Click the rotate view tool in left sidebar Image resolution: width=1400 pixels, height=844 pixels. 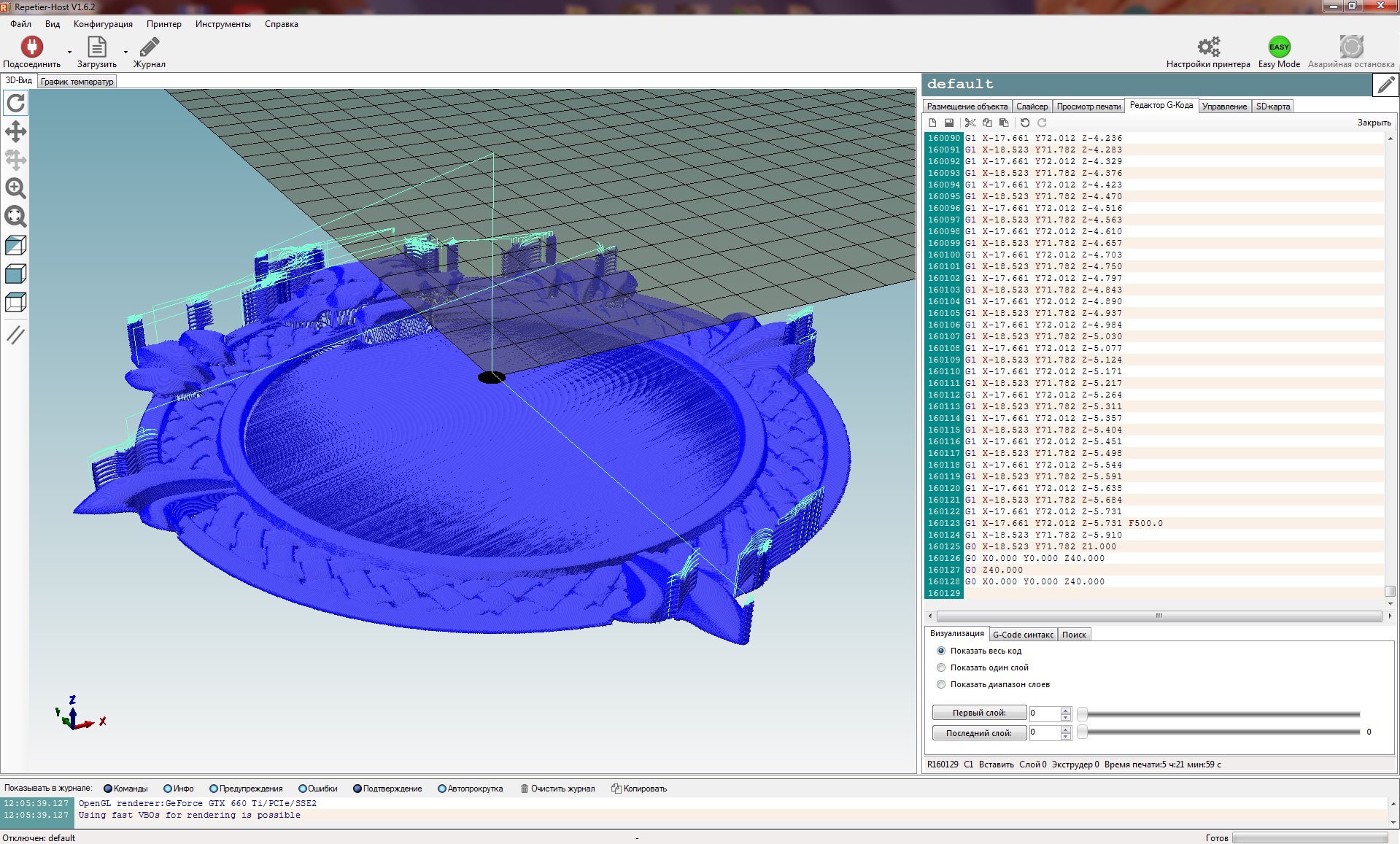click(16, 104)
